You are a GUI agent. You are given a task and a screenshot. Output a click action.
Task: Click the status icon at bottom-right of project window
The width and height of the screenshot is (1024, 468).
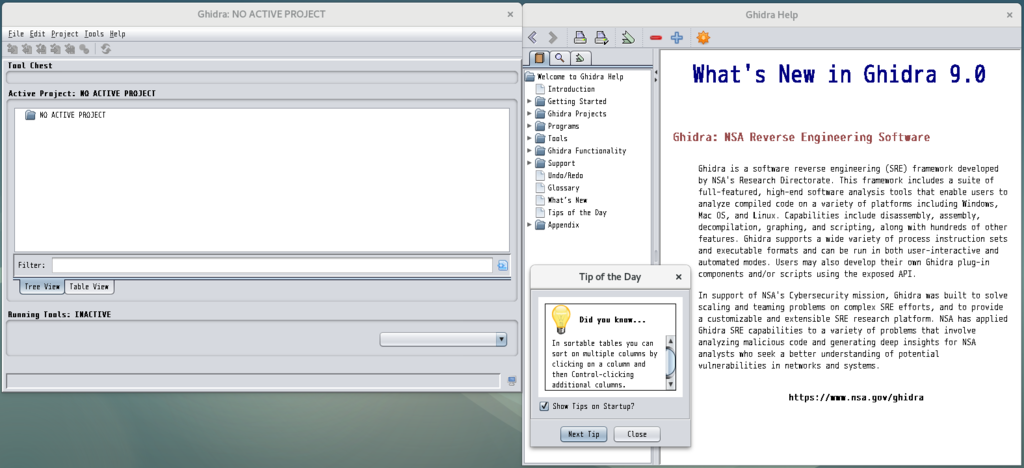tap(511, 381)
